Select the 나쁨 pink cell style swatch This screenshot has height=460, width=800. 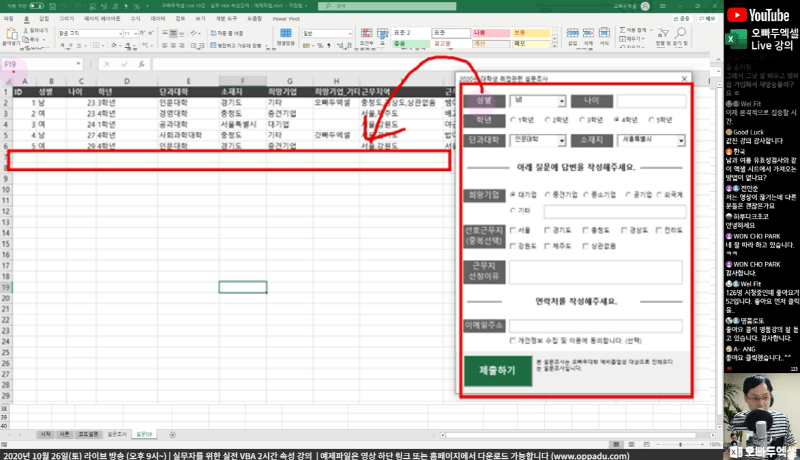point(491,33)
